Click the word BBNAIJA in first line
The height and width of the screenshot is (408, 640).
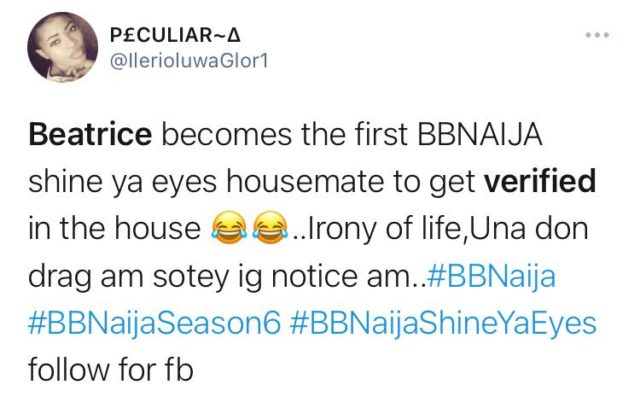click(x=480, y=134)
